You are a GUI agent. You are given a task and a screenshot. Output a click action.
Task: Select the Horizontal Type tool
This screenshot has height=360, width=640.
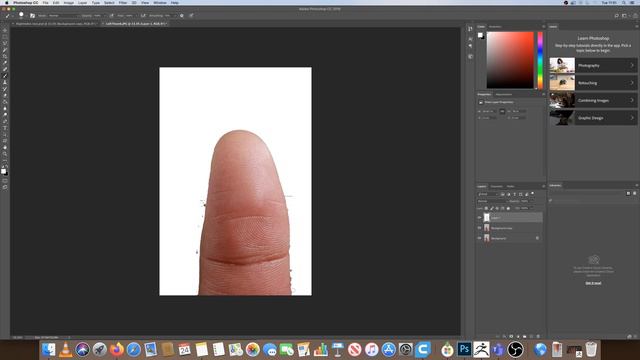coord(5,128)
